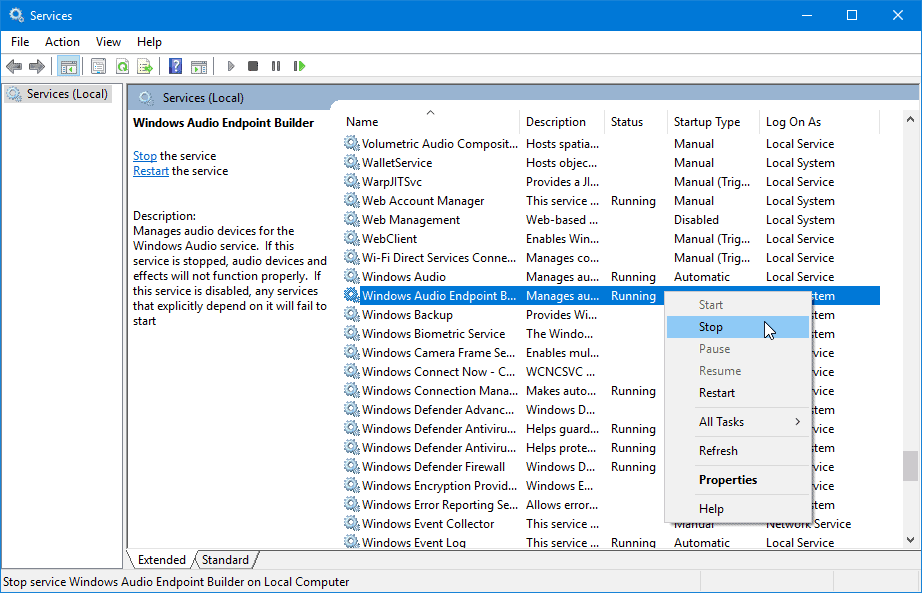This screenshot has width=922, height=593.
Task: Click the Back arrow toolbar icon
Action: pos(14,66)
